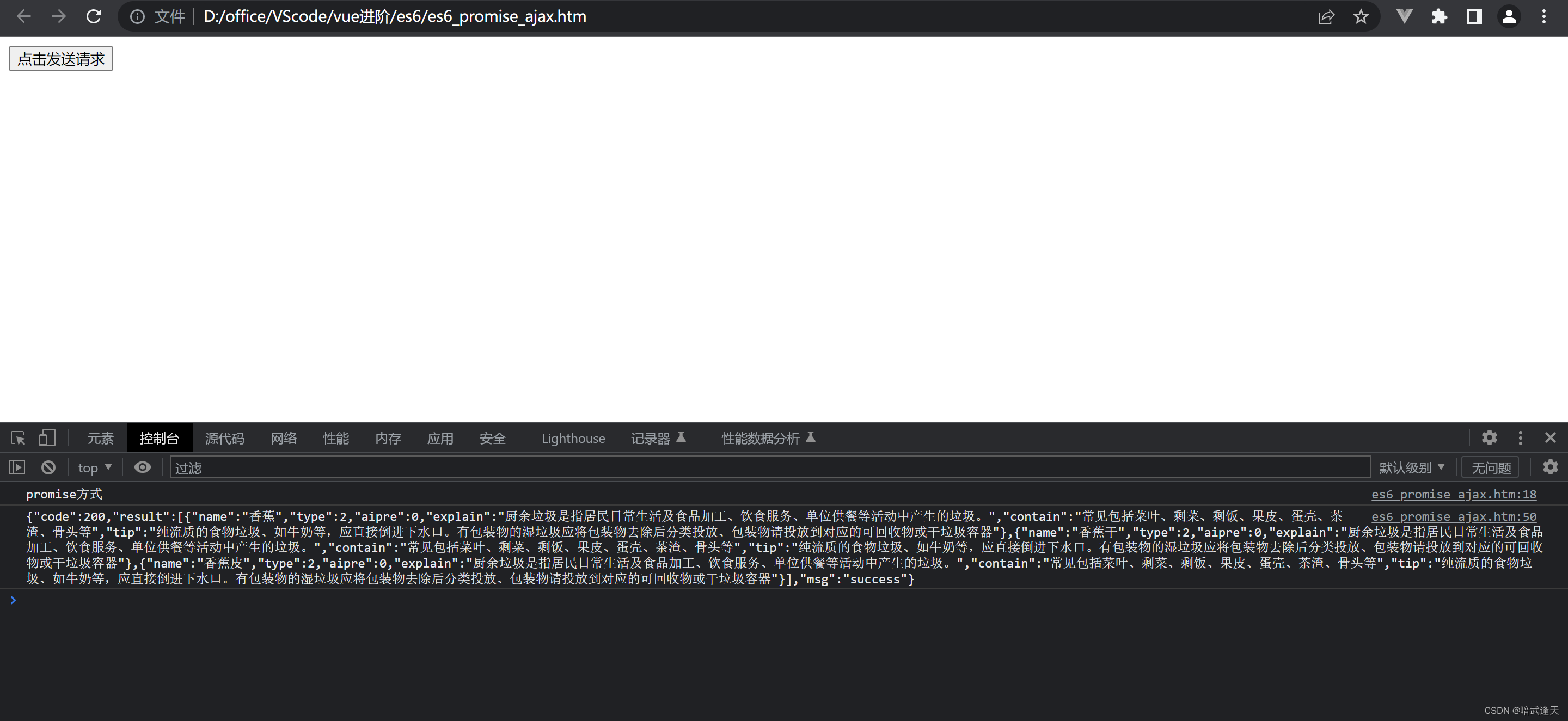1568x721 pixels.
Task: Click the 点击发送请求 button
Action: point(61,59)
